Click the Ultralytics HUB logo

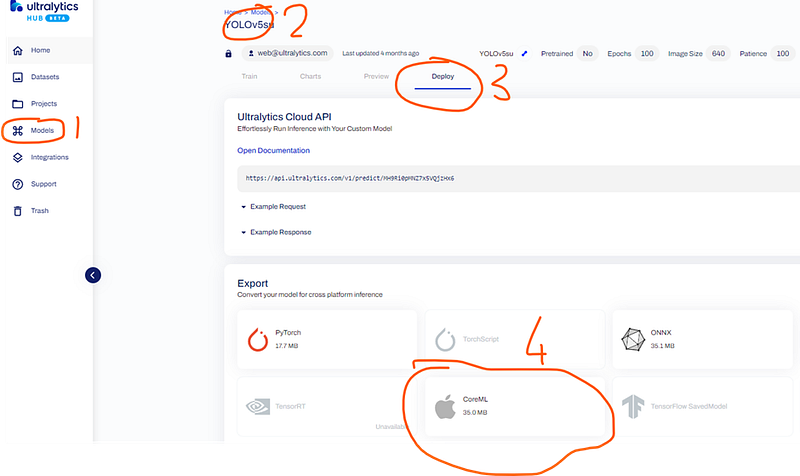[44, 11]
